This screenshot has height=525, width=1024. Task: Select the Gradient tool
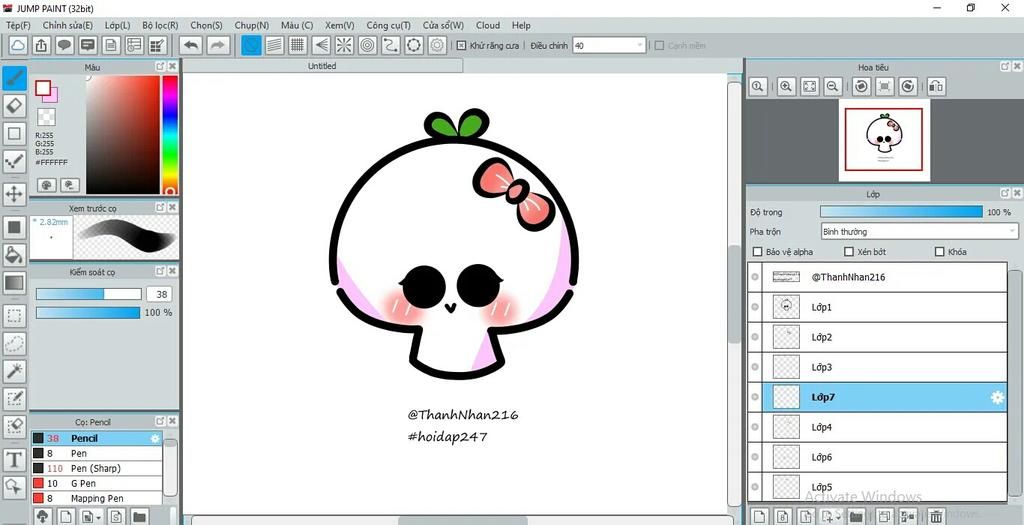(x=14, y=283)
